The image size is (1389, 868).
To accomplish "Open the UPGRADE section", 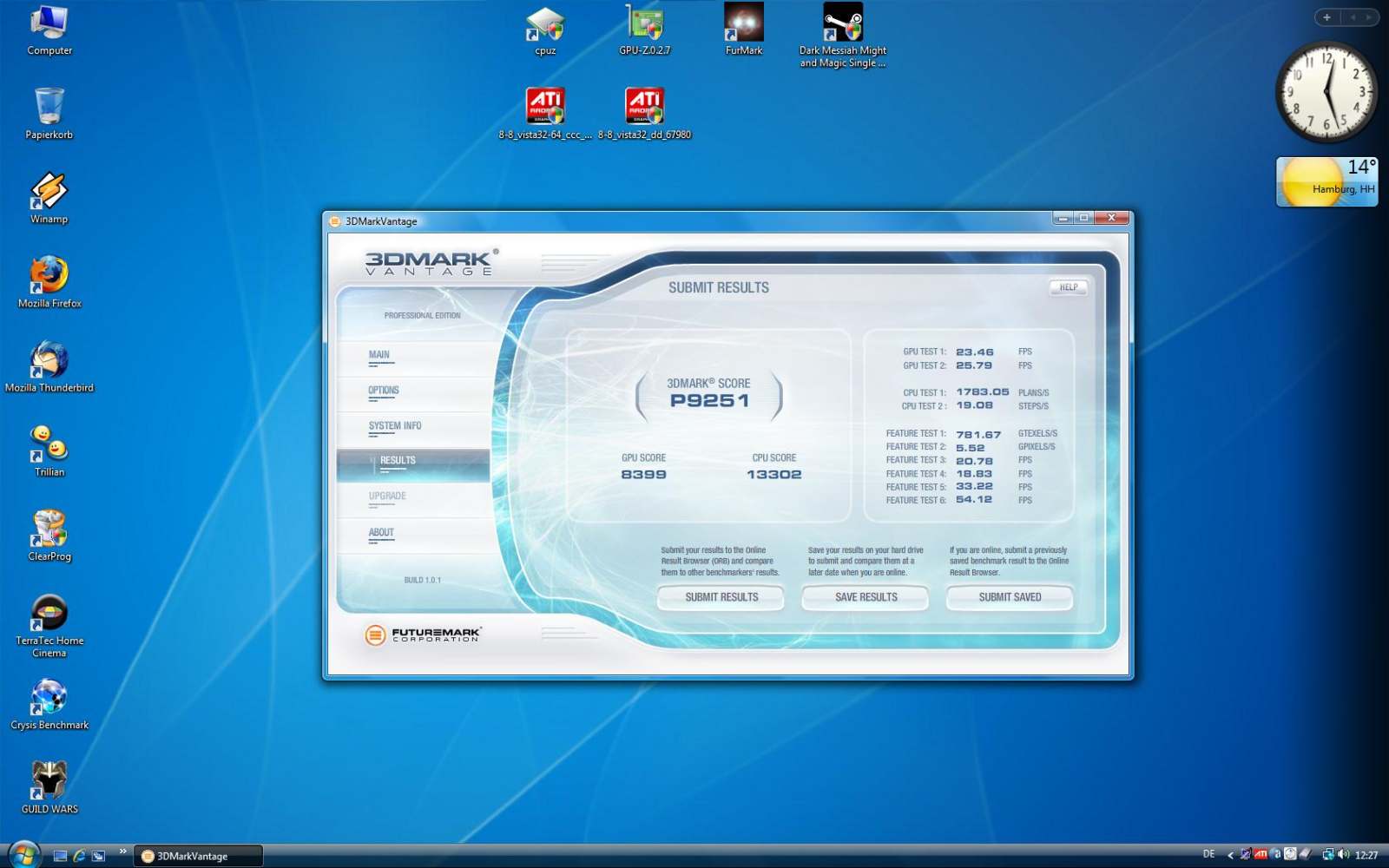I will pyautogui.click(x=387, y=496).
